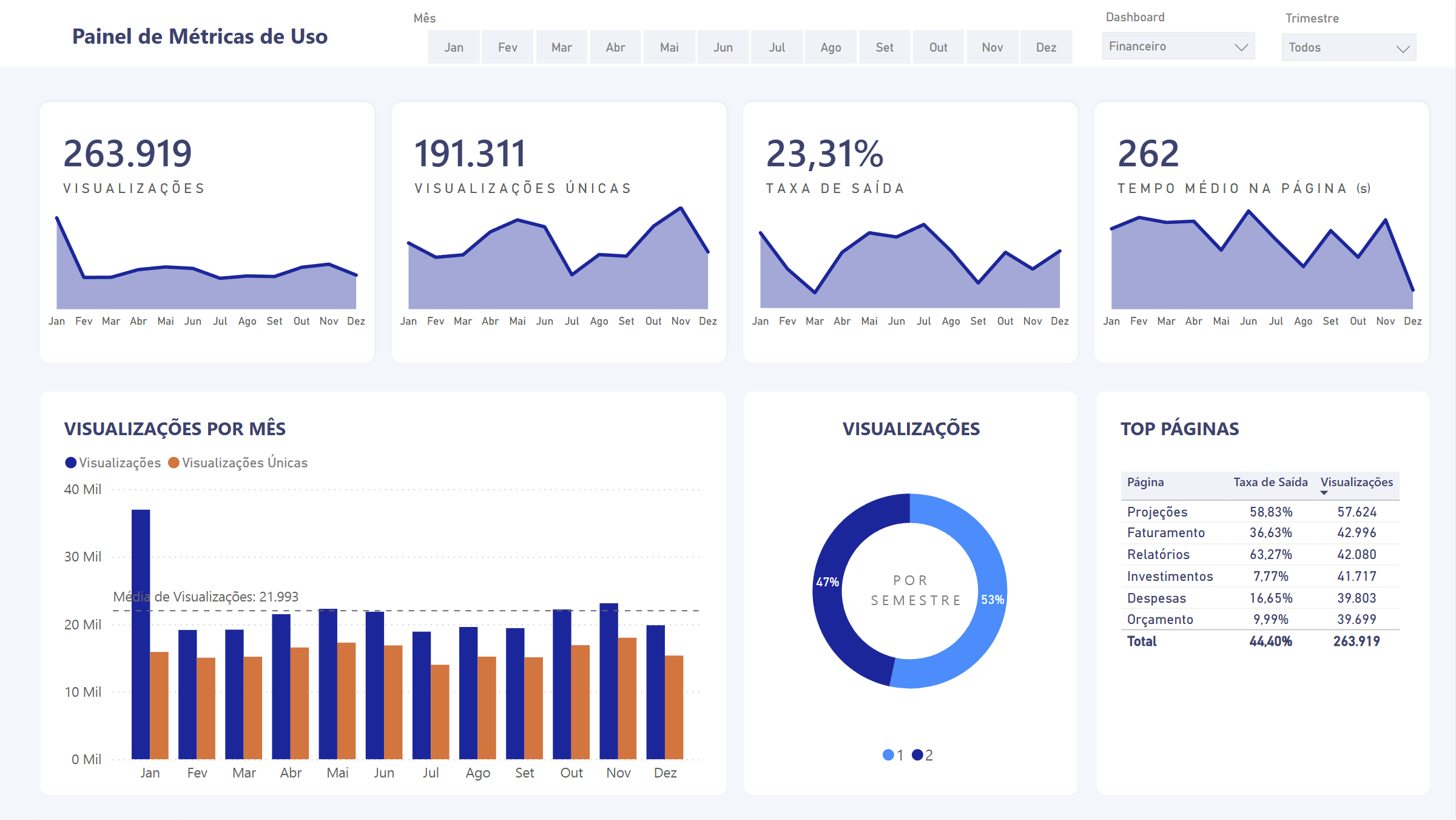Sort by the Página column header
The height and width of the screenshot is (820, 1456).
[x=1145, y=483]
